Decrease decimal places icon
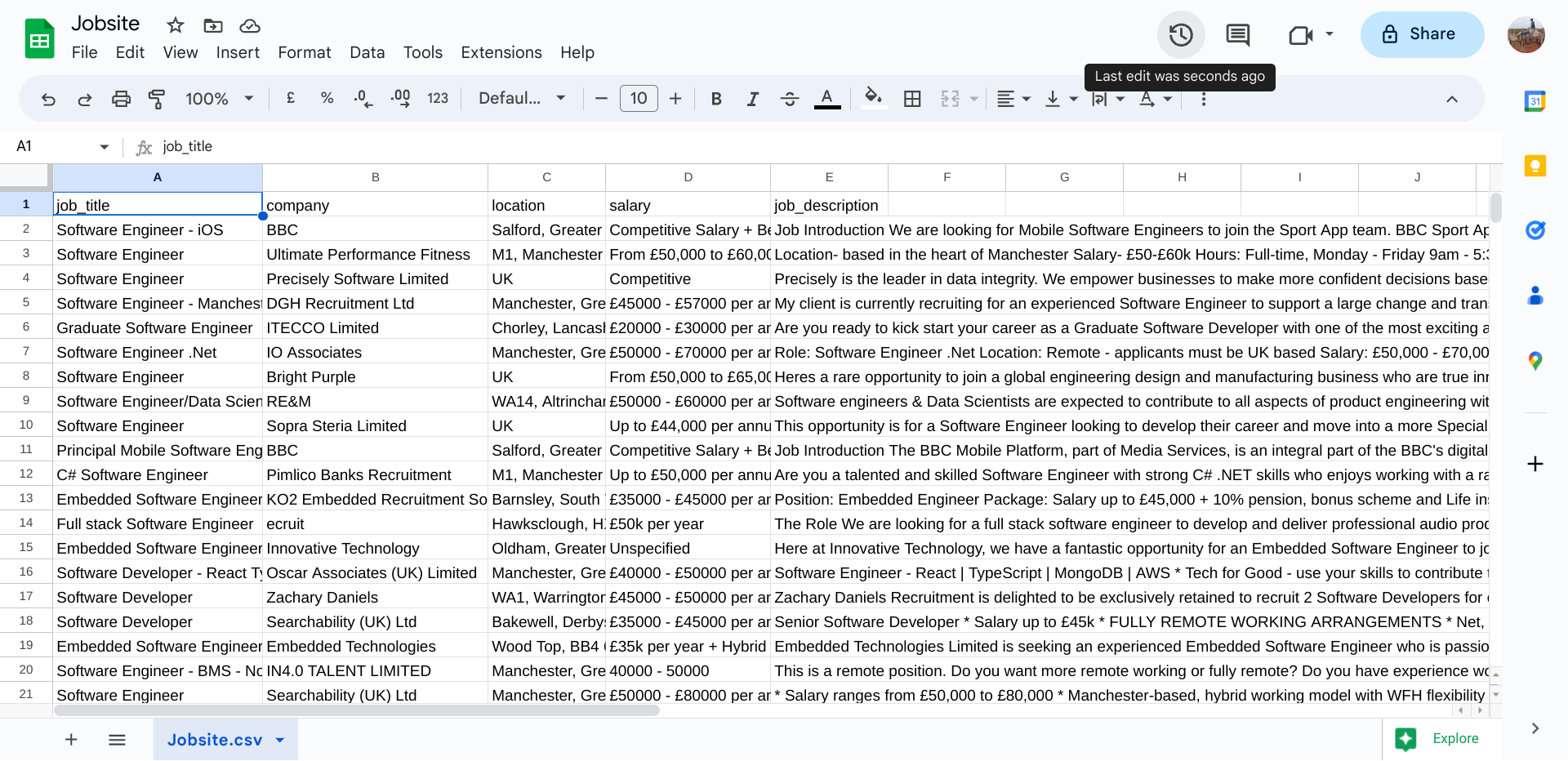The height and width of the screenshot is (761, 1568). [363, 99]
